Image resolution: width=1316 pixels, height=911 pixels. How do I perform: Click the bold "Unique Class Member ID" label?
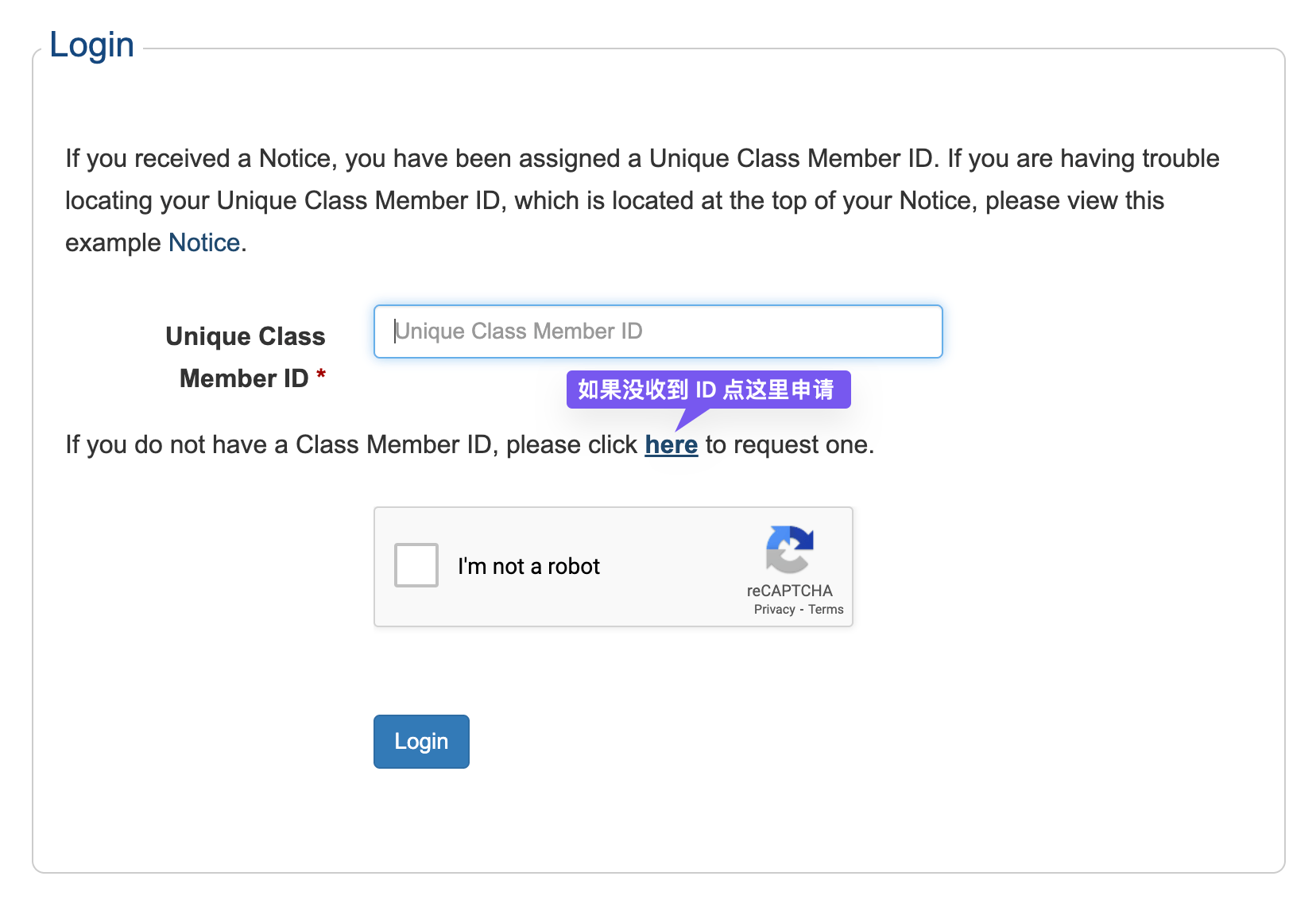point(245,357)
